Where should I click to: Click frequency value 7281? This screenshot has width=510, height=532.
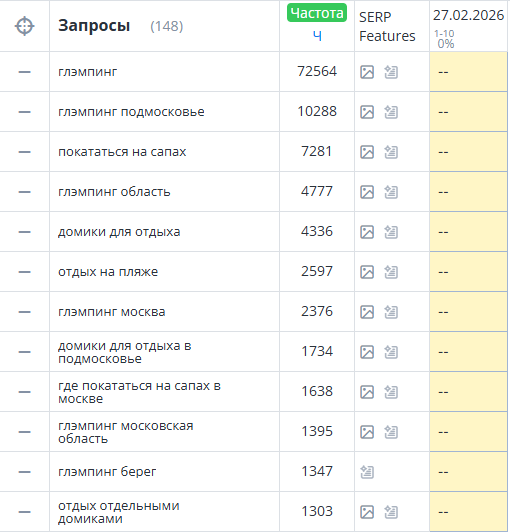[317, 152]
